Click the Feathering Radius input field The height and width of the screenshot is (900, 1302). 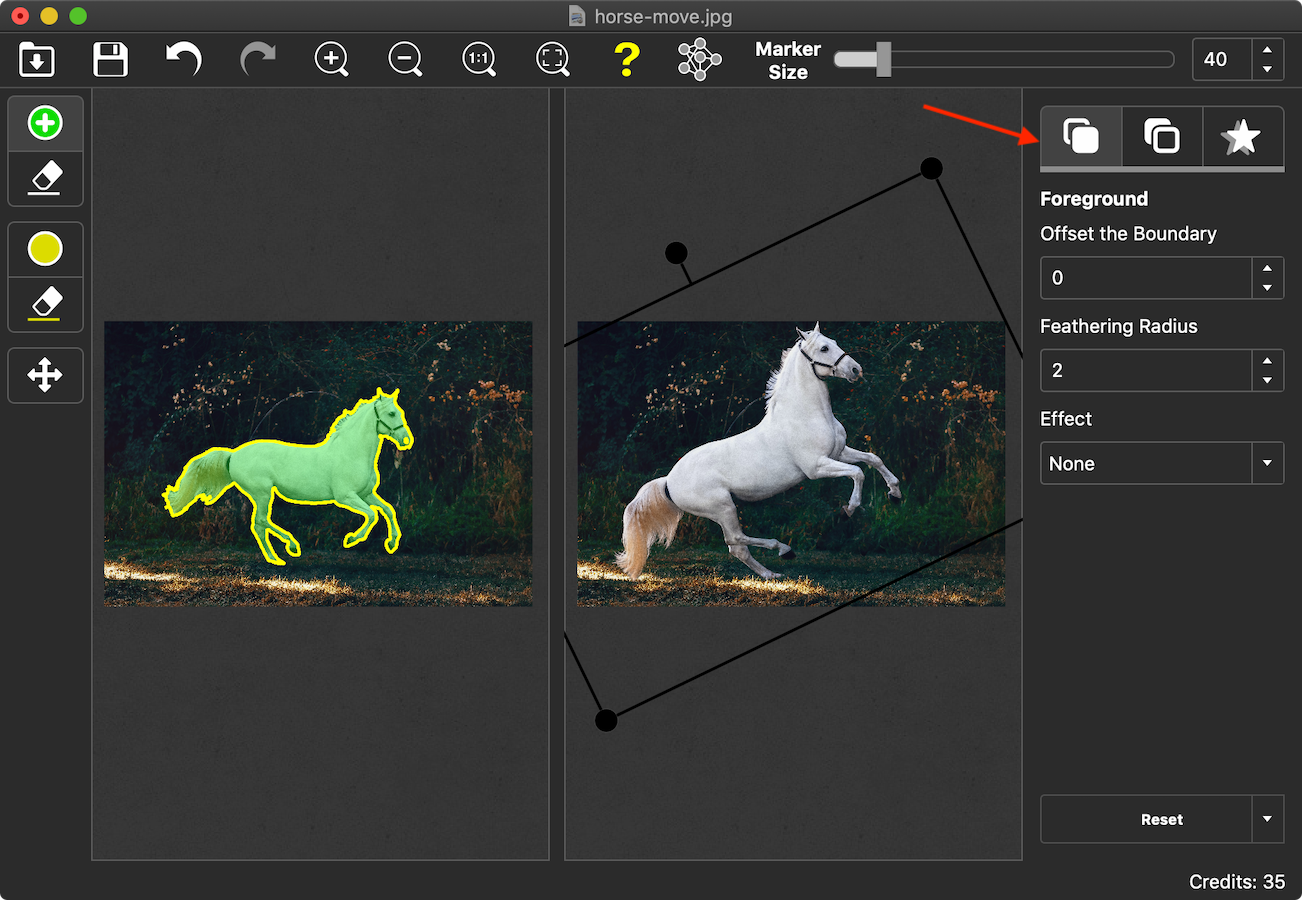(1146, 370)
